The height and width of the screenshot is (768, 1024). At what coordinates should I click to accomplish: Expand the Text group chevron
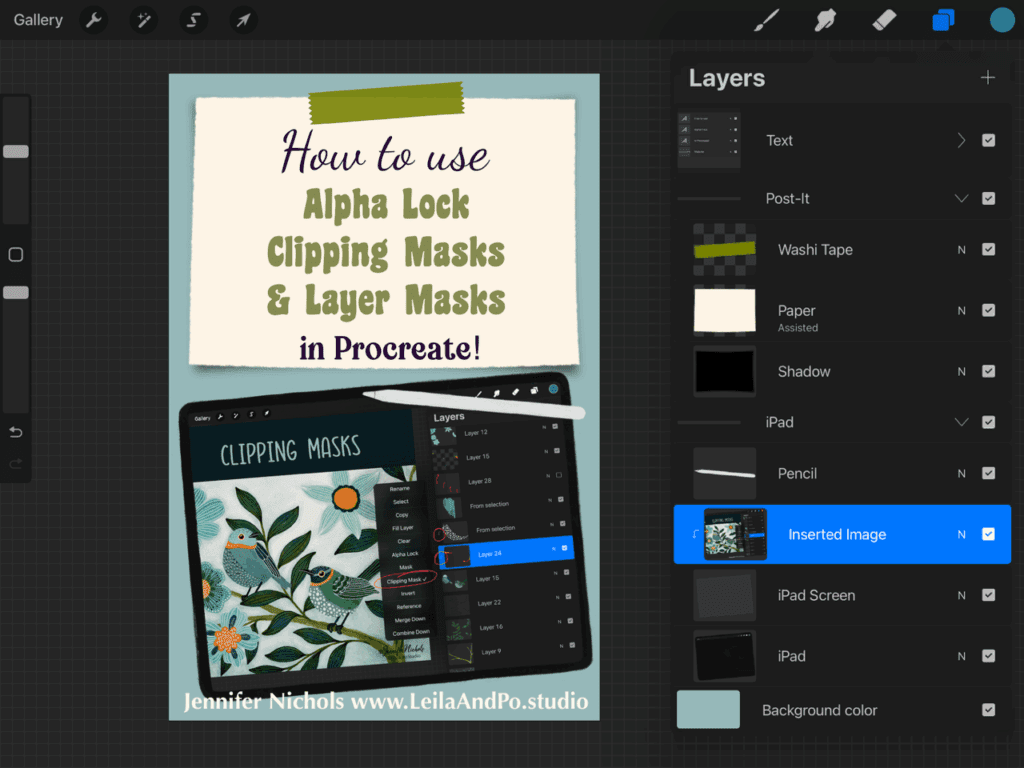pos(961,140)
